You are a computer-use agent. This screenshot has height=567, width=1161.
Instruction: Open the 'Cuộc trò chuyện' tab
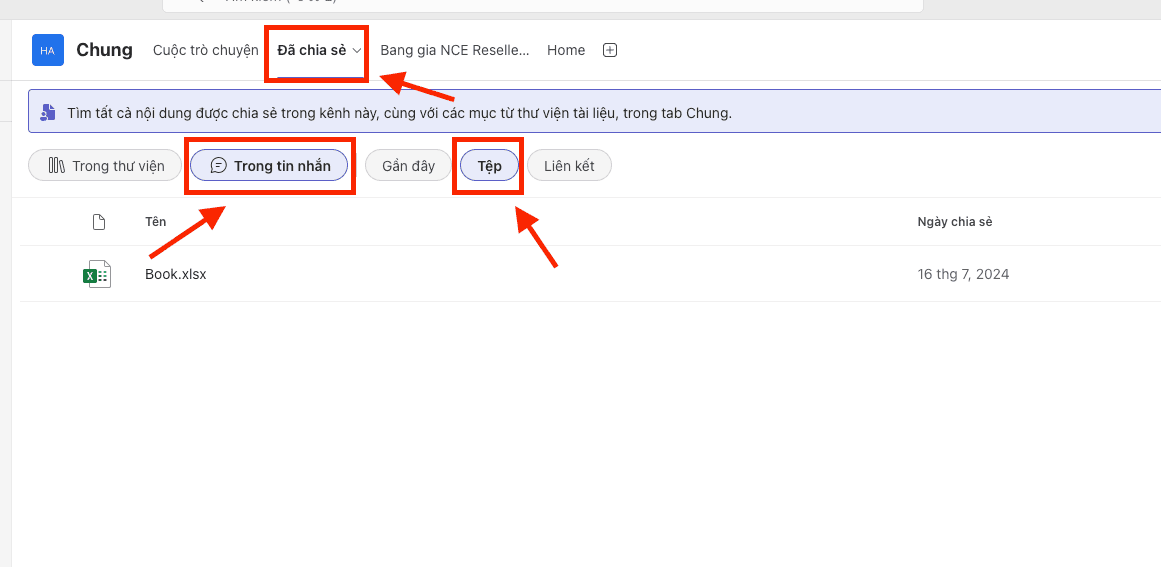pos(205,50)
